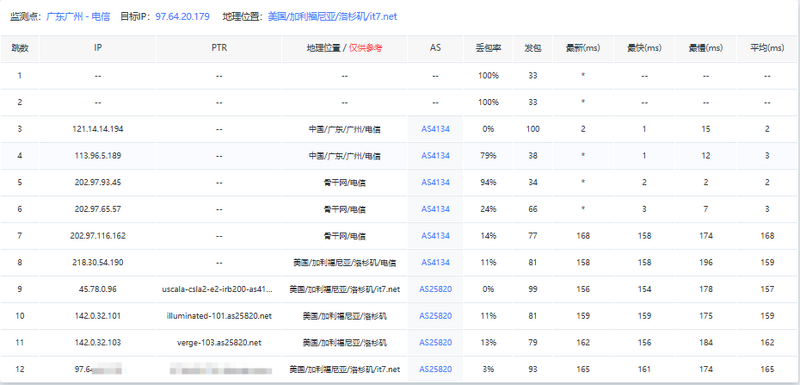800x385 pixels.
Task: Select IP cell 142.0.32.103
Action: pyautogui.click(x=98, y=343)
